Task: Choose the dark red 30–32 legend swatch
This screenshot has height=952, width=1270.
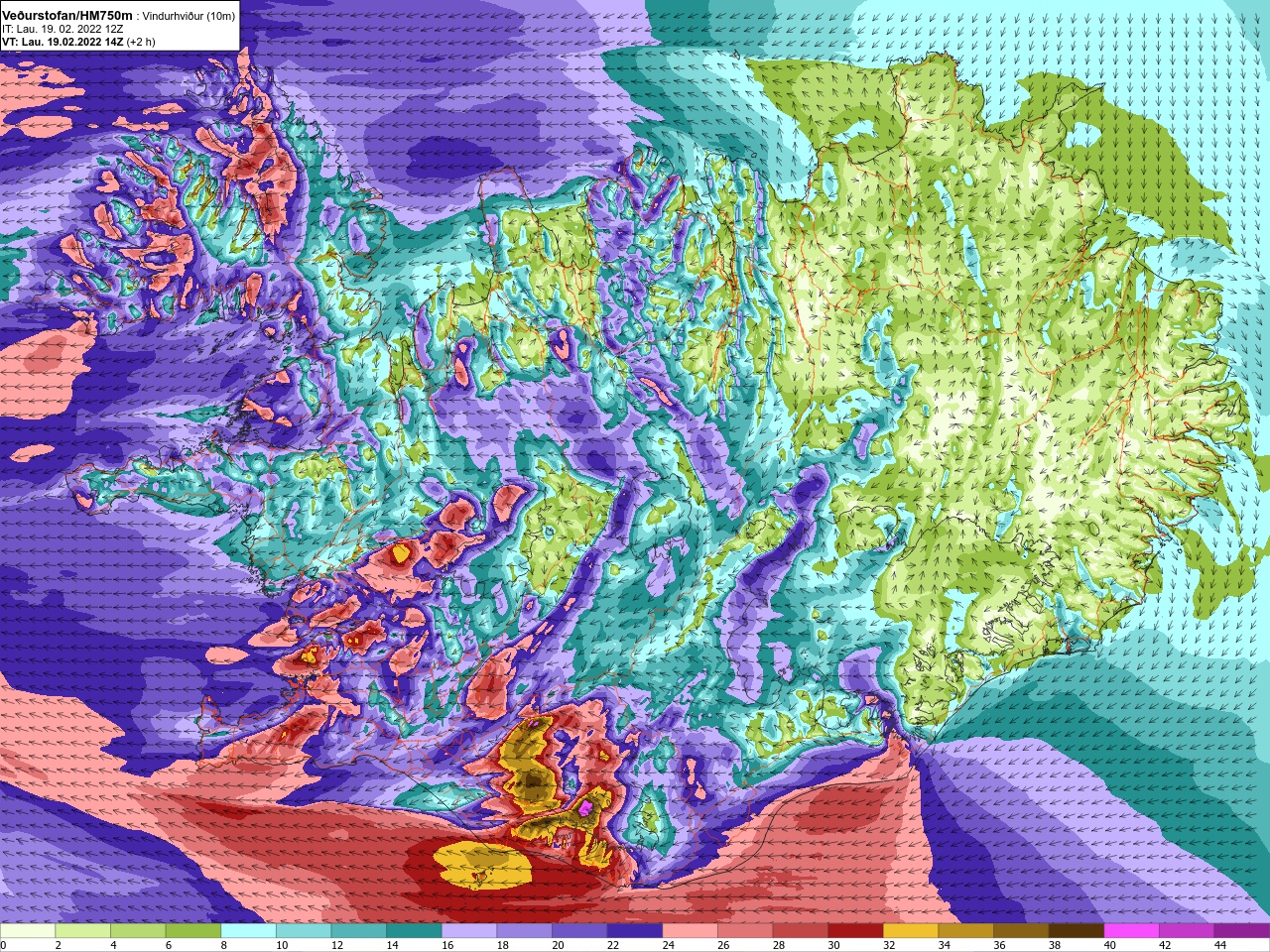Action: click(x=856, y=931)
